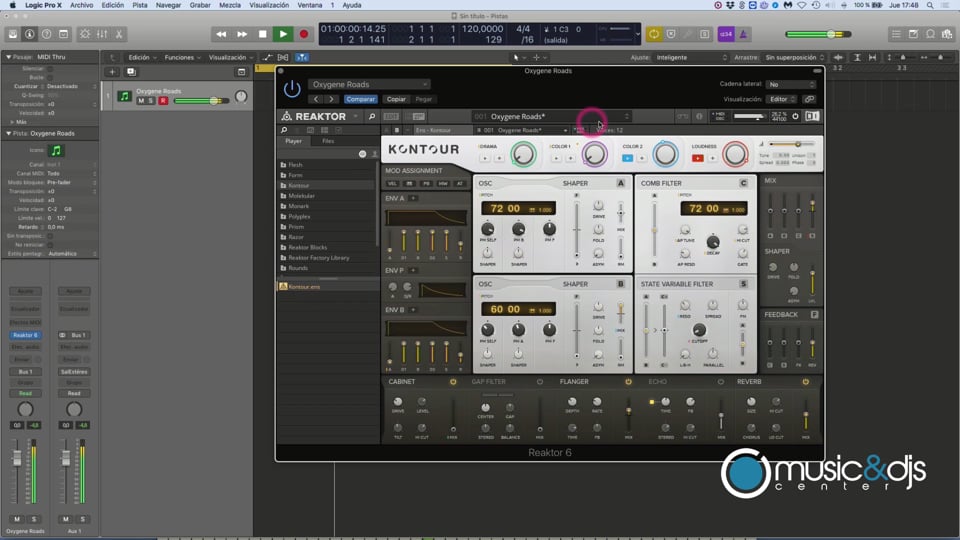Click the master volume slider in control bar

click(x=818, y=34)
